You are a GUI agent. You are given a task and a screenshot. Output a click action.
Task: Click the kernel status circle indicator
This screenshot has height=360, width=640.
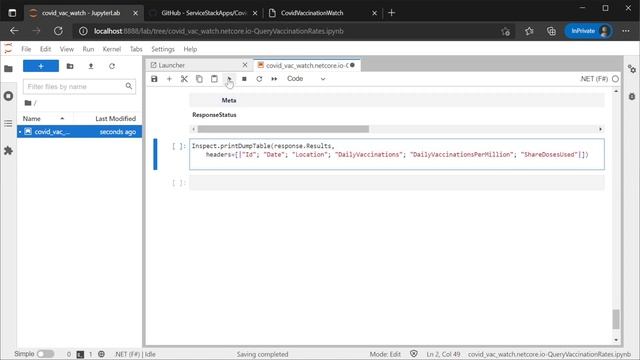615,79
